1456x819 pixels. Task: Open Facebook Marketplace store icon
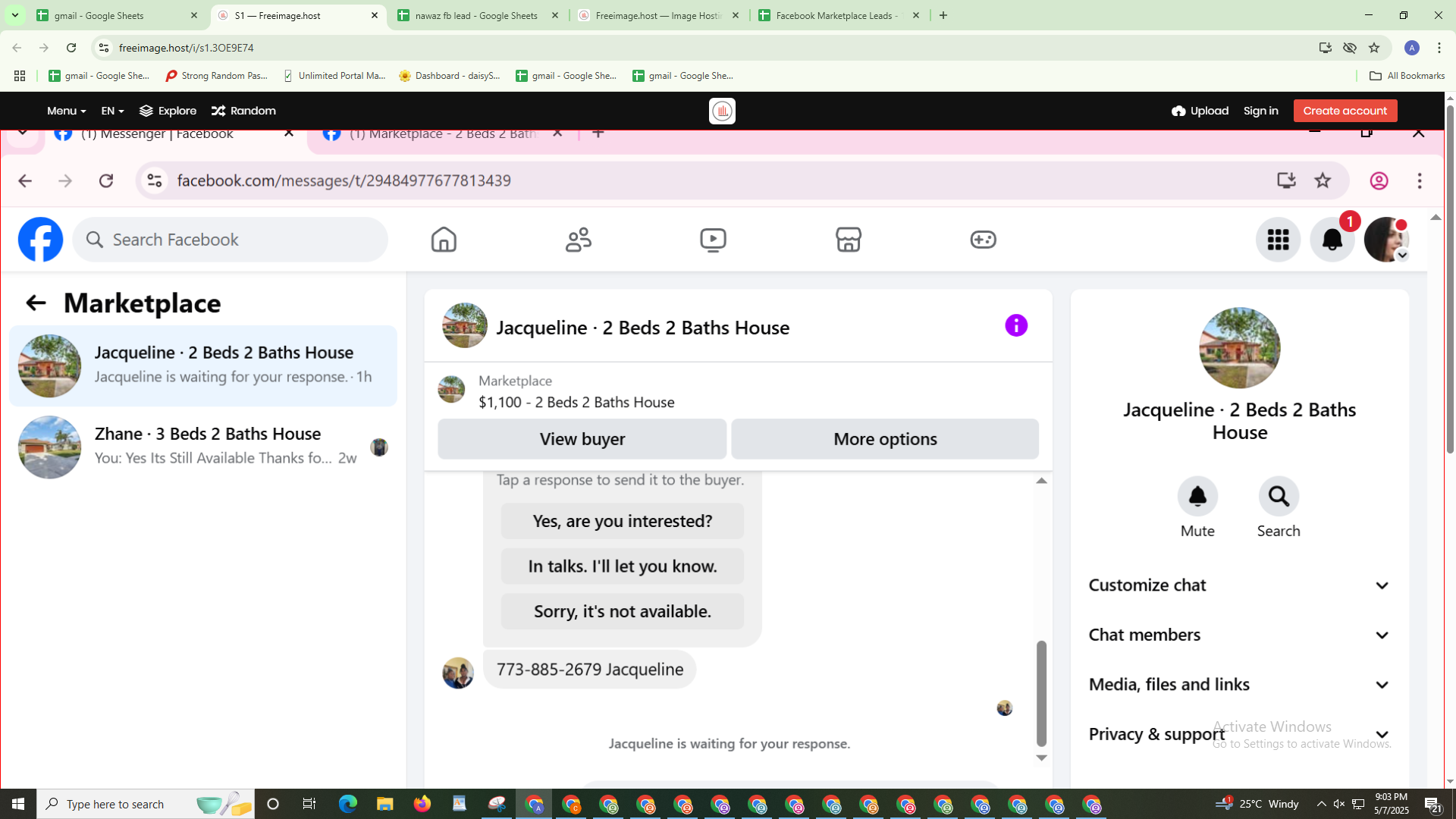click(848, 240)
